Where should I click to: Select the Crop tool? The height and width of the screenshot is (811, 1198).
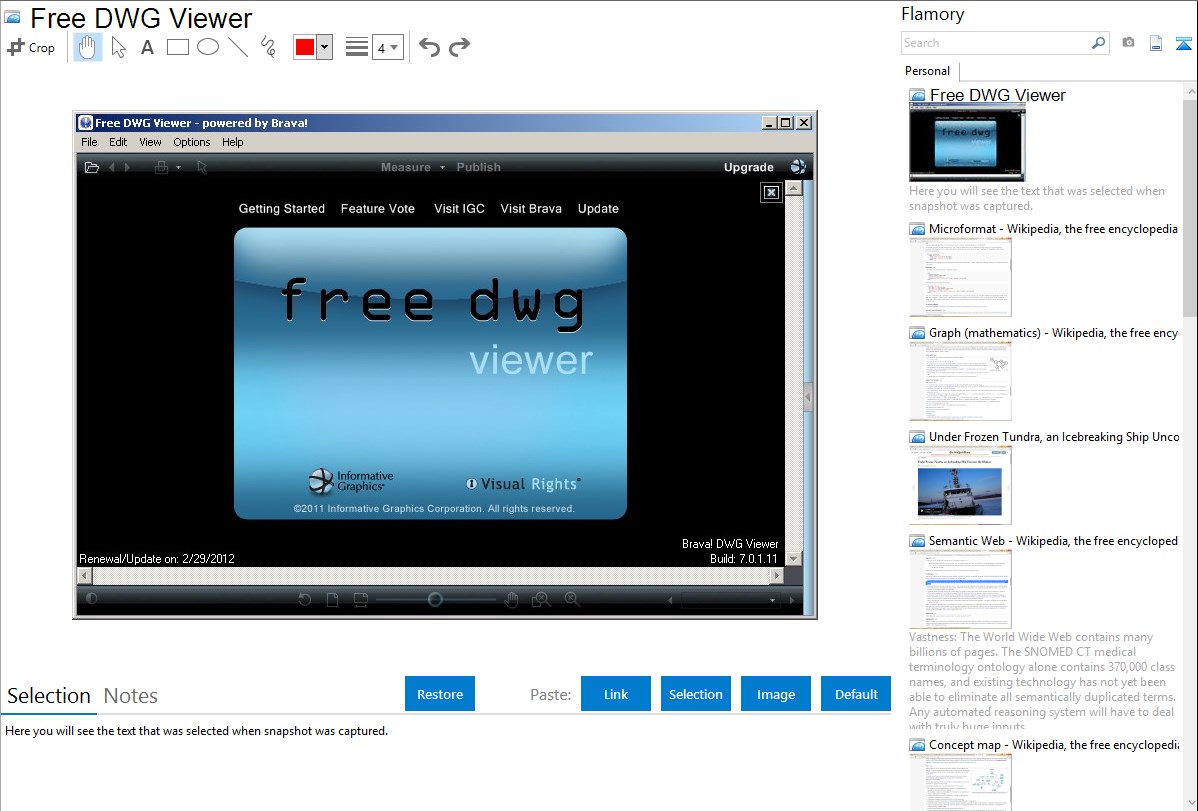coord(31,47)
